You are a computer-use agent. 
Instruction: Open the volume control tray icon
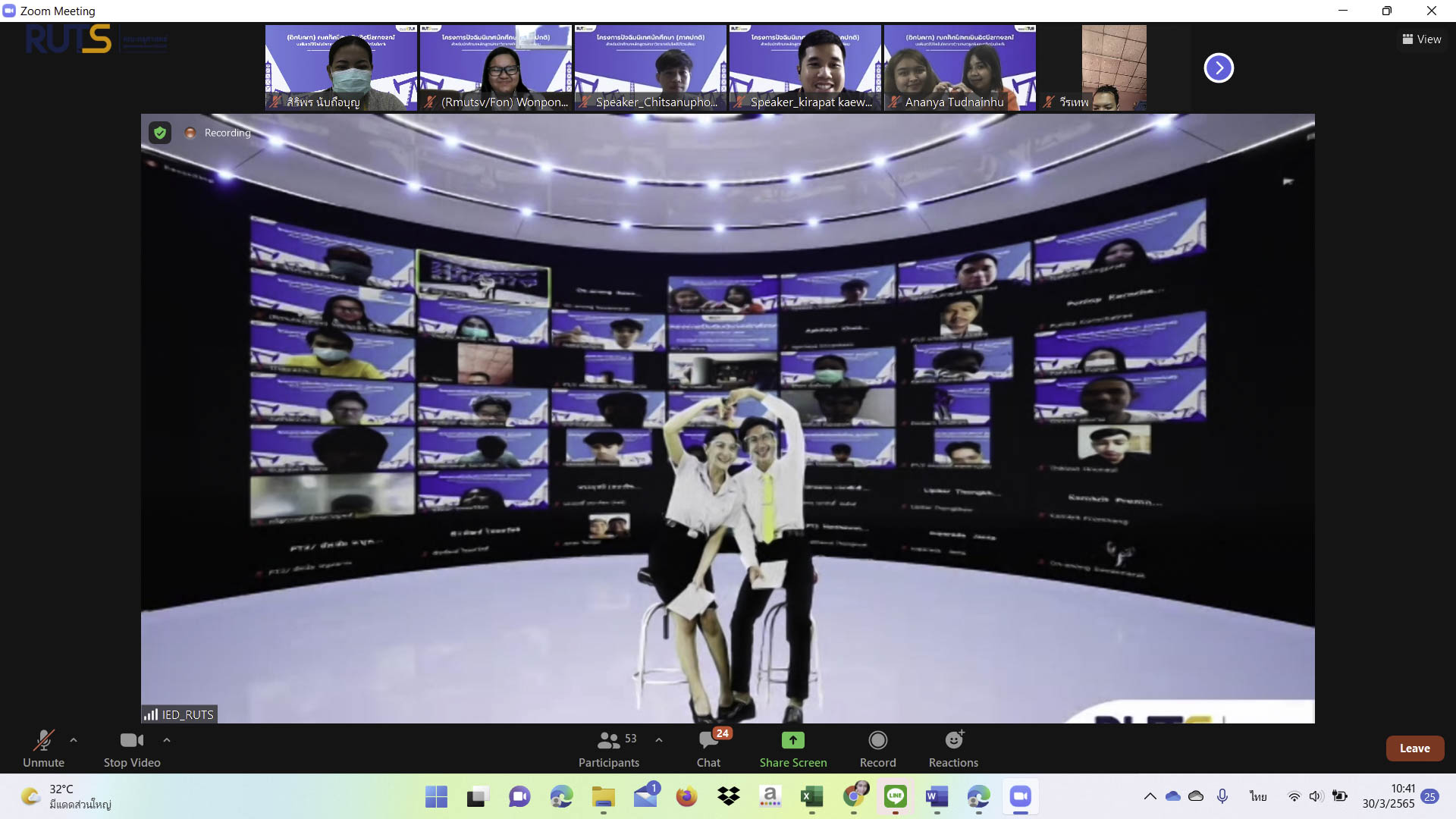(1316, 796)
